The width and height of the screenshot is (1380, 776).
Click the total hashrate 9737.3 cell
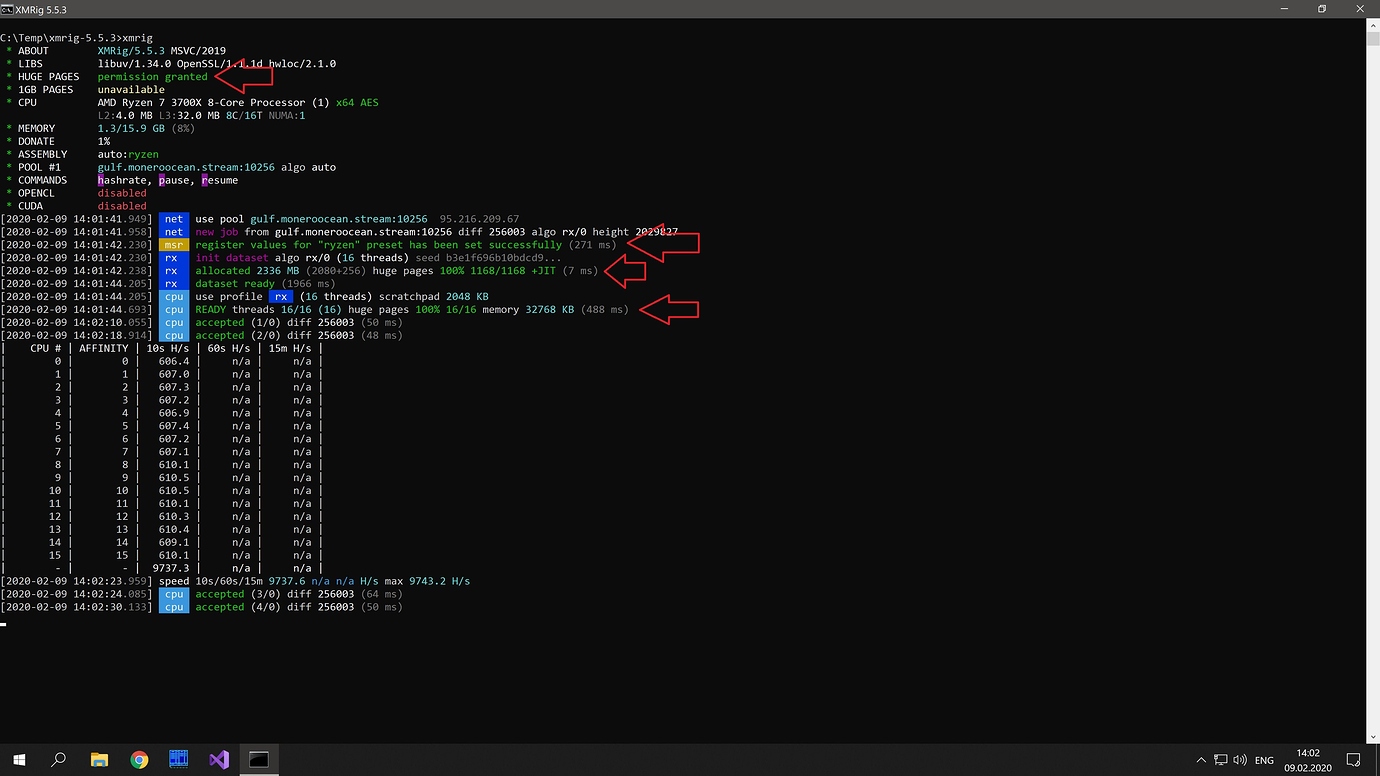170,568
